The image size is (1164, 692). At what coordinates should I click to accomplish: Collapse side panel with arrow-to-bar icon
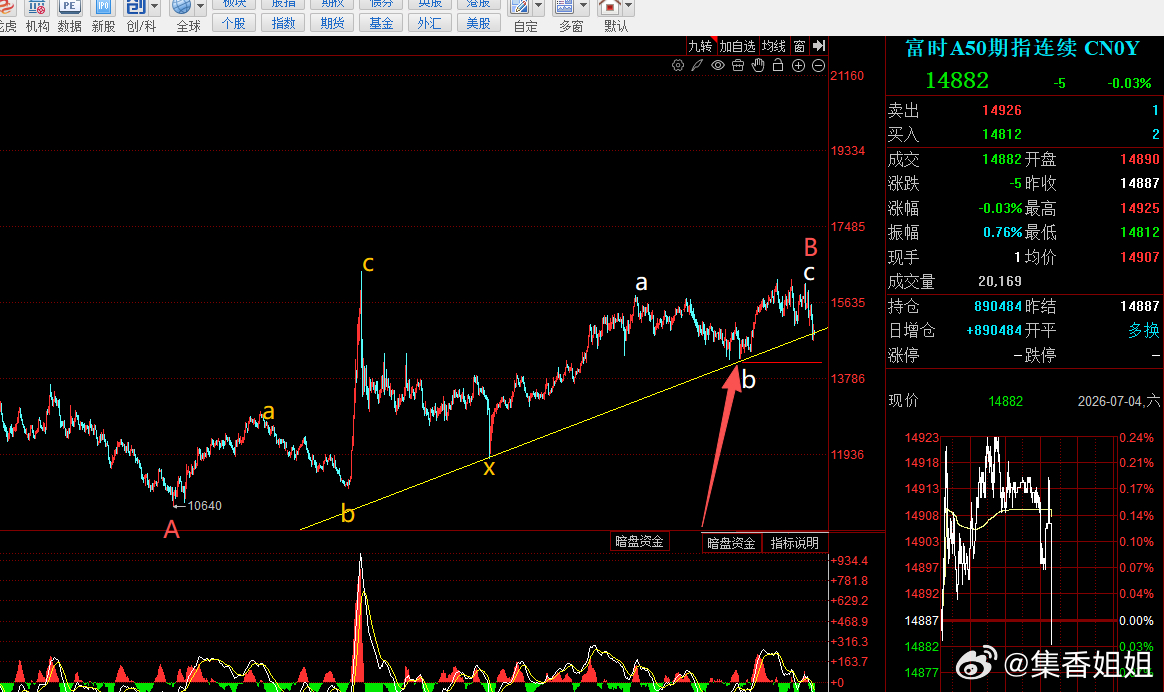pyautogui.click(x=819, y=46)
